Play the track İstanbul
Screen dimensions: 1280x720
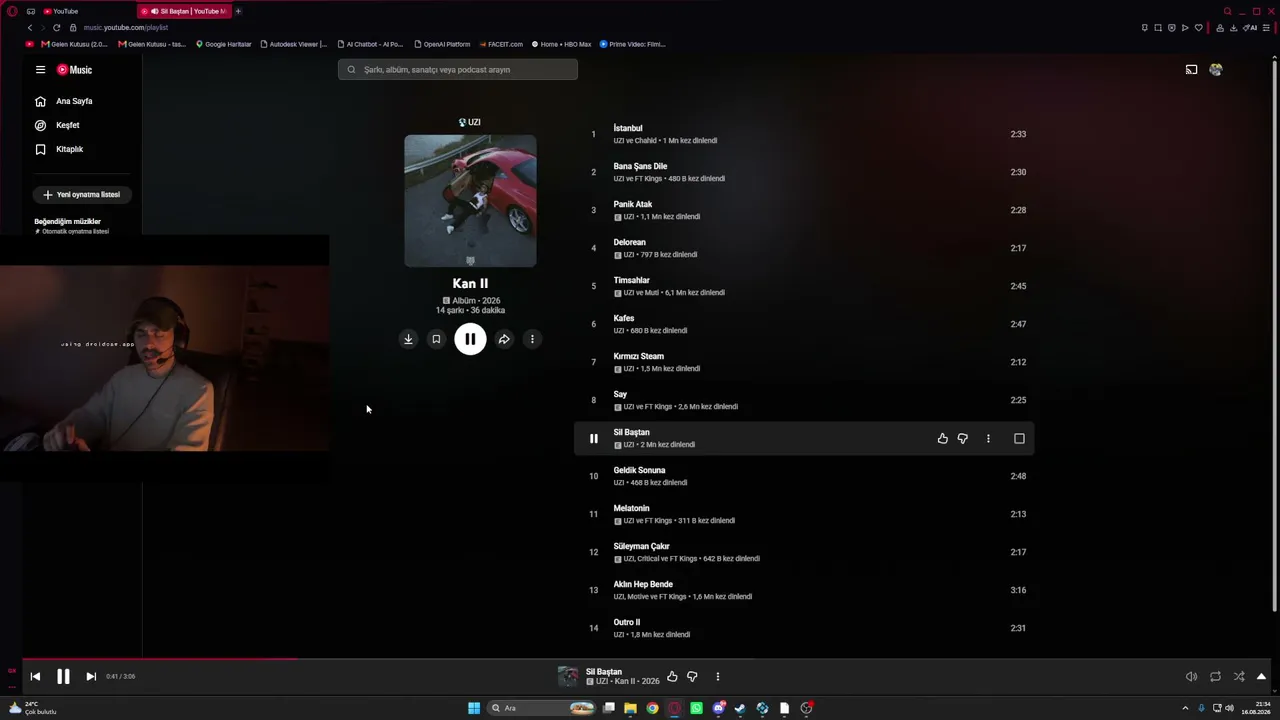click(628, 128)
